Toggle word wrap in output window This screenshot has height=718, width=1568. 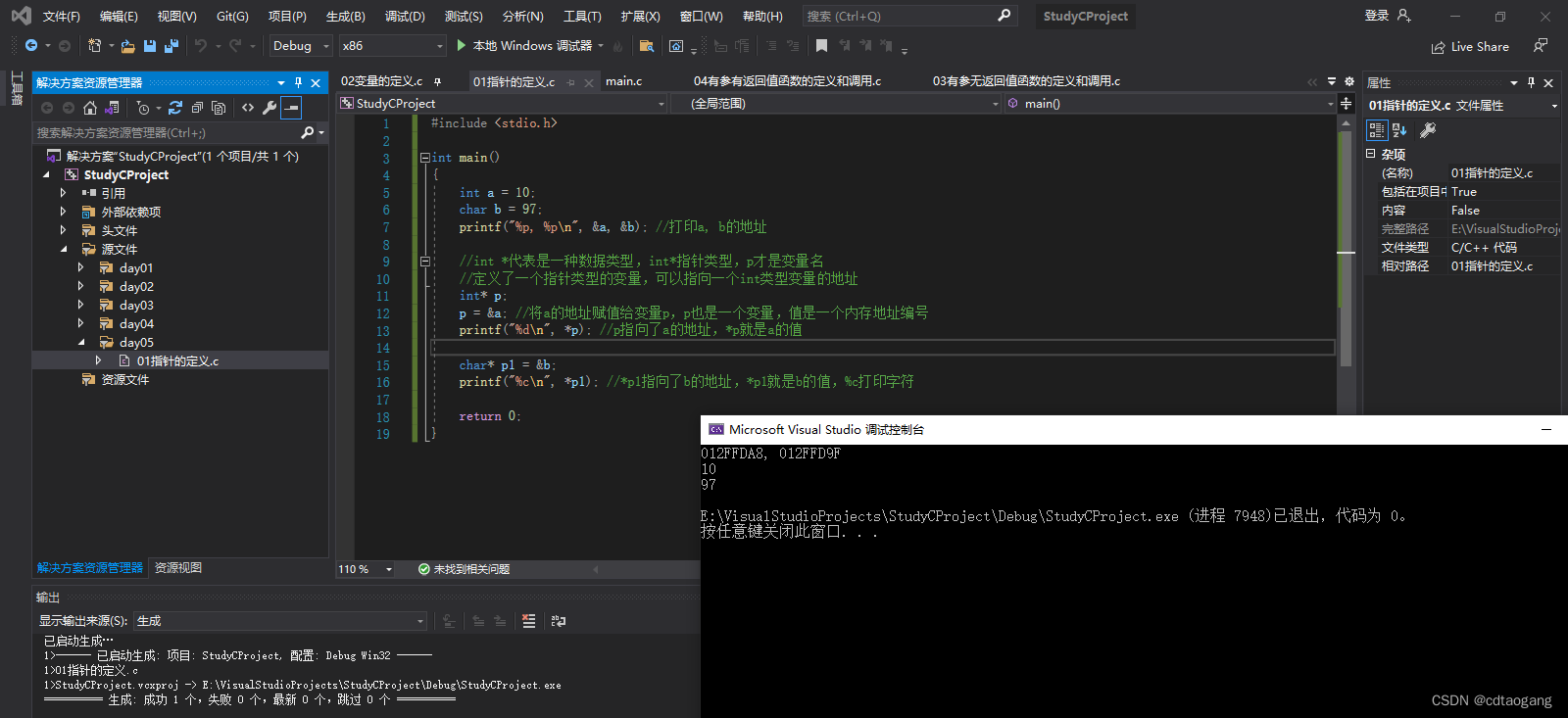pyautogui.click(x=559, y=621)
